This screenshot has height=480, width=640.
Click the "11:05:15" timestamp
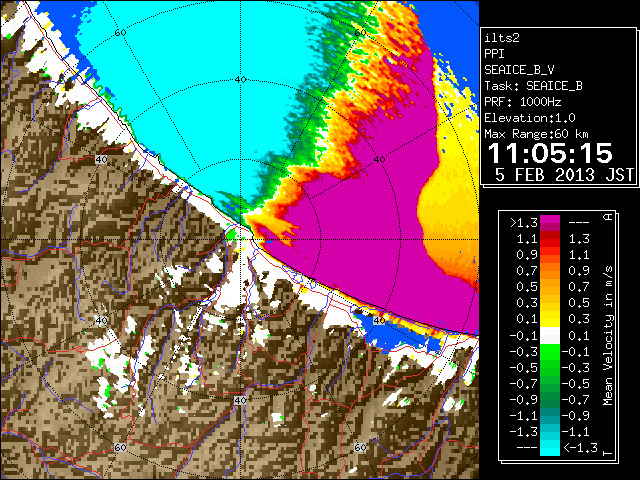[550, 153]
